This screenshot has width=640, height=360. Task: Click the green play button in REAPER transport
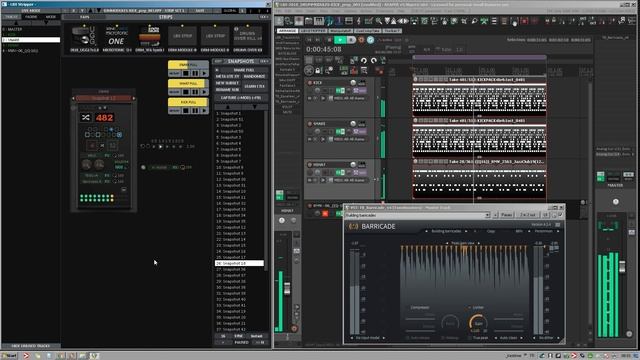(x=340, y=40)
